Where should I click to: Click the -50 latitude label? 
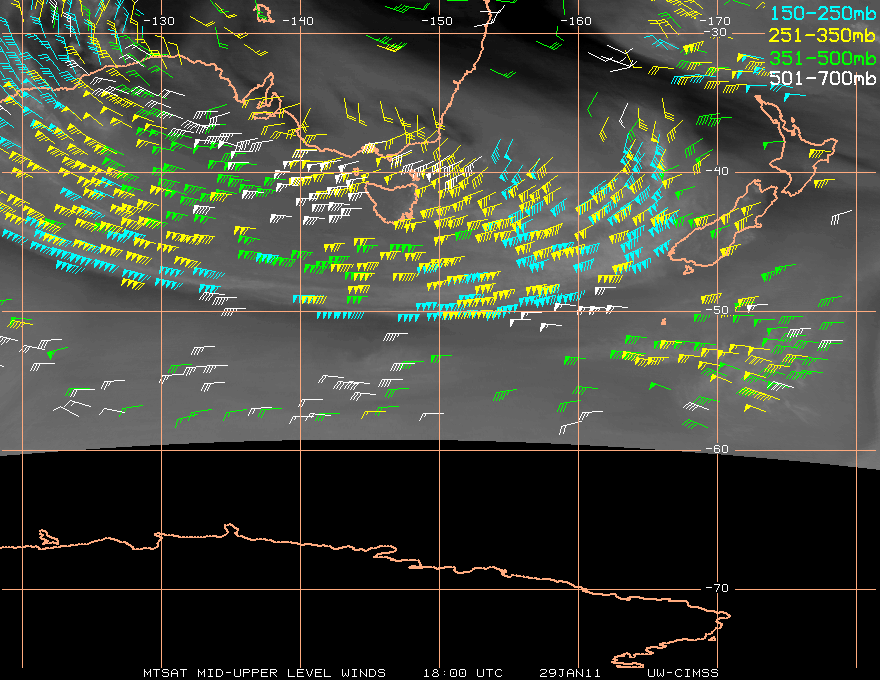pos(717,310)
